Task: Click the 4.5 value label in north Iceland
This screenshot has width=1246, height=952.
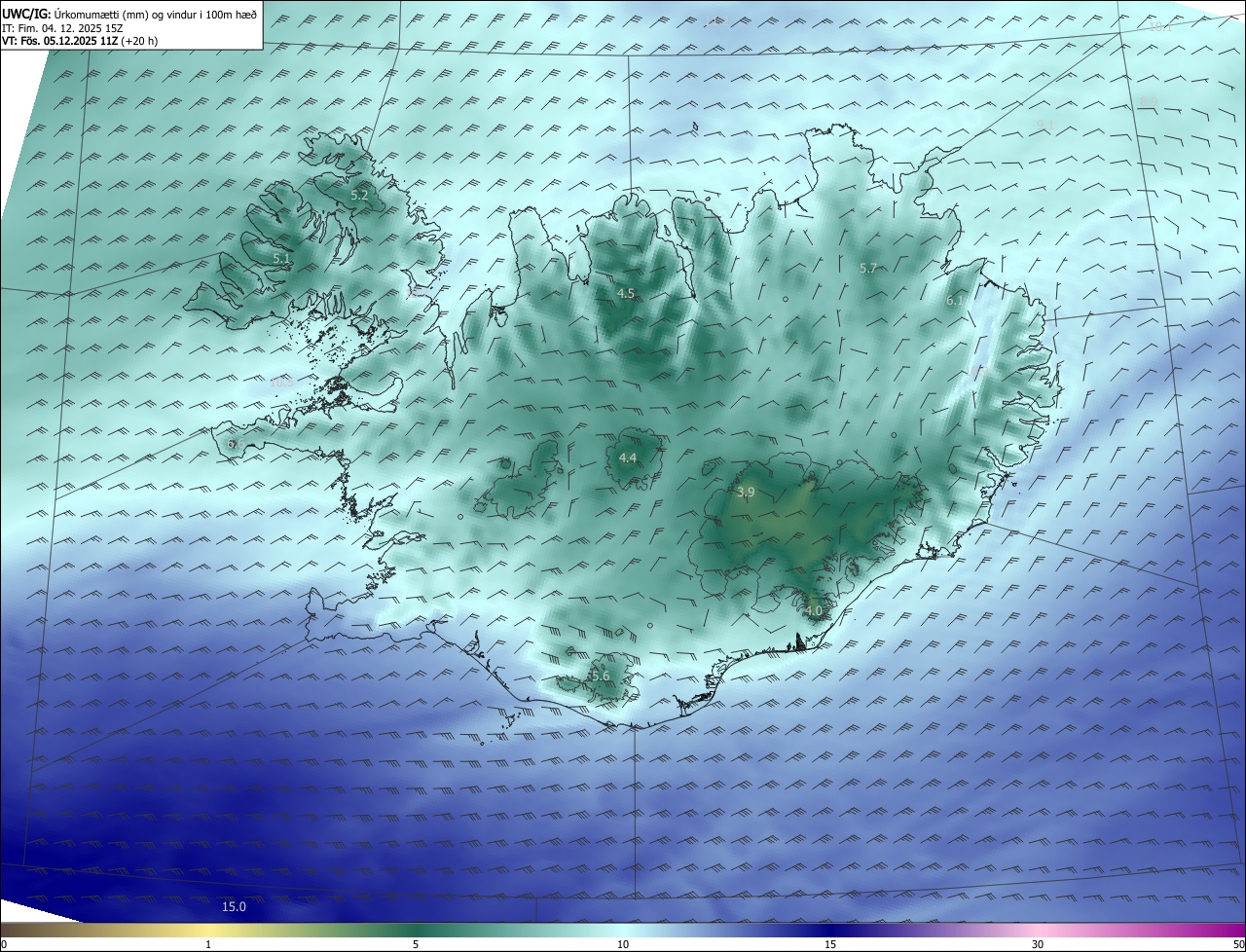Action: tap(626, 293)
